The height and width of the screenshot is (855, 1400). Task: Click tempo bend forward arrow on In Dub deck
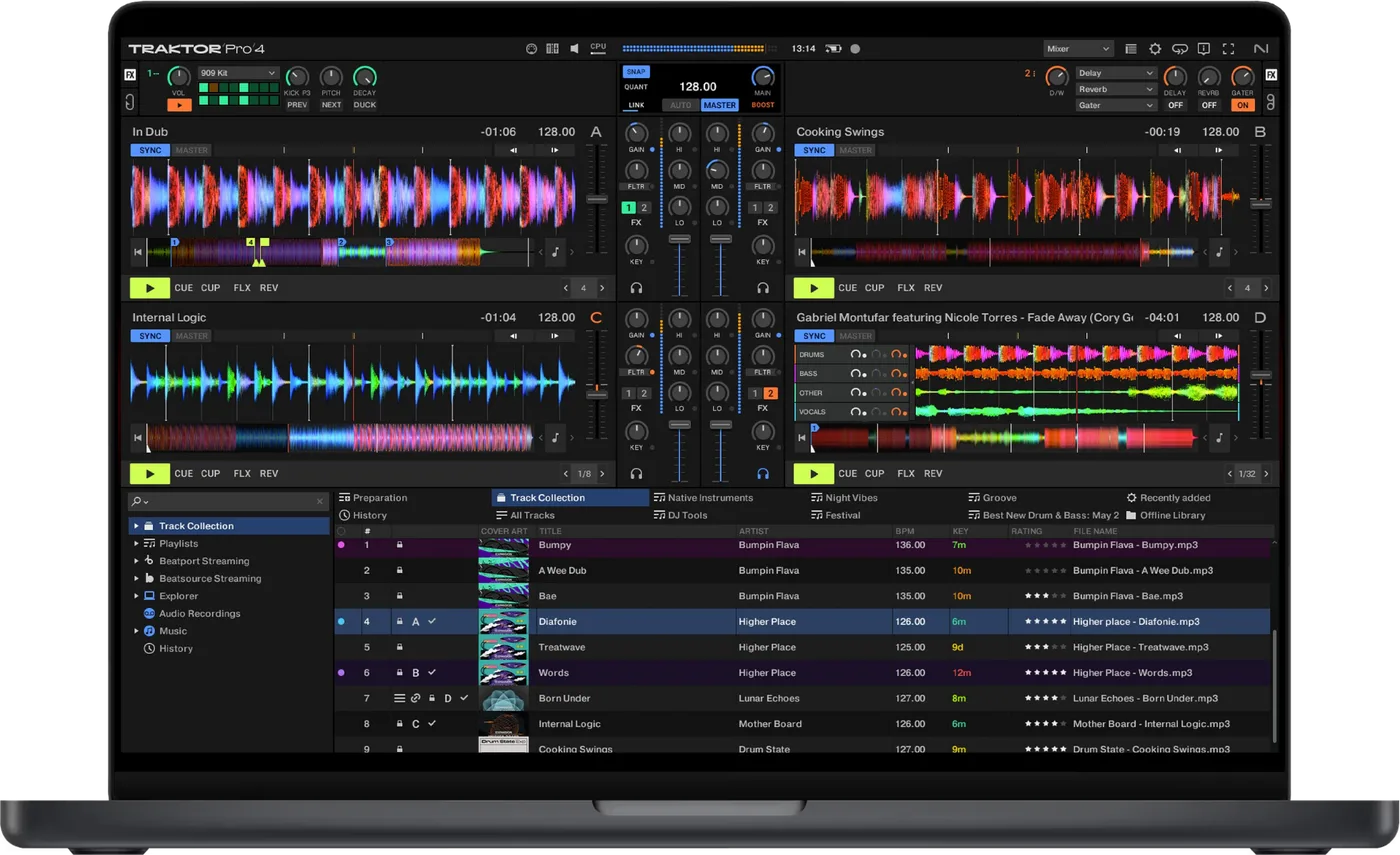pyautogui.click(x=555, y=150)
